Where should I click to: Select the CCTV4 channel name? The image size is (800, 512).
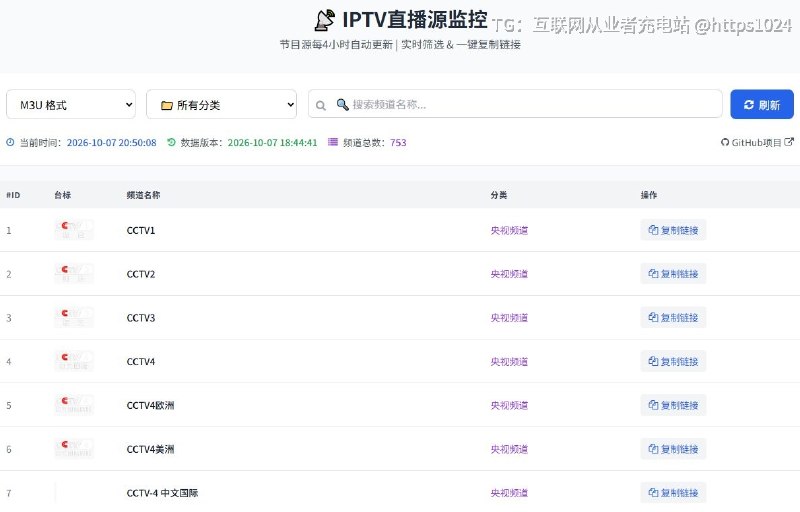point(141,362)
